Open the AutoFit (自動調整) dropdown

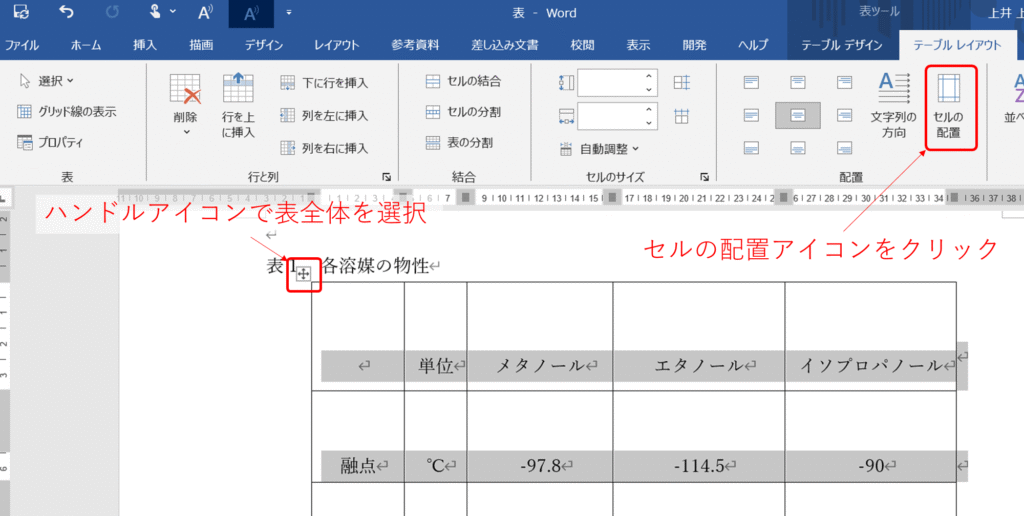pos(599,149)
